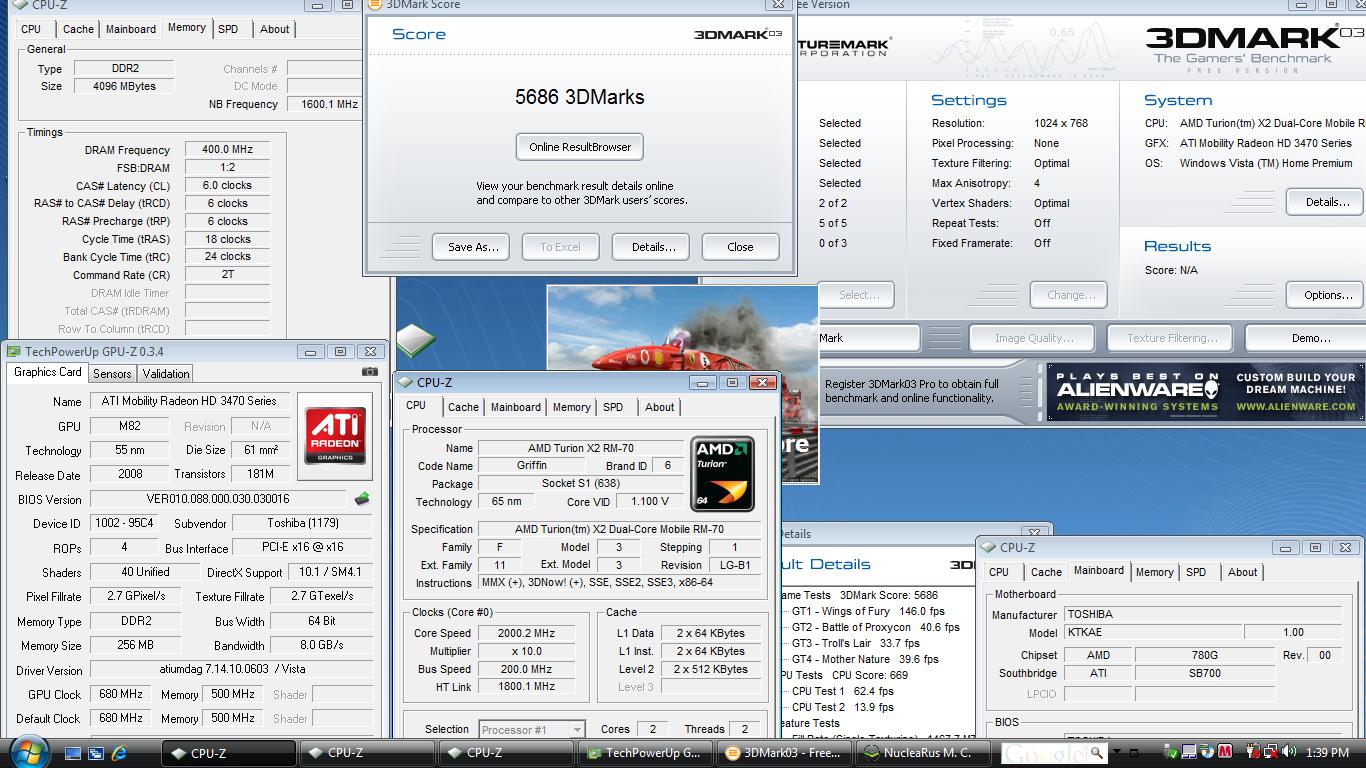Click the AMD Turion 64 logo

click(x=722, y=474)
